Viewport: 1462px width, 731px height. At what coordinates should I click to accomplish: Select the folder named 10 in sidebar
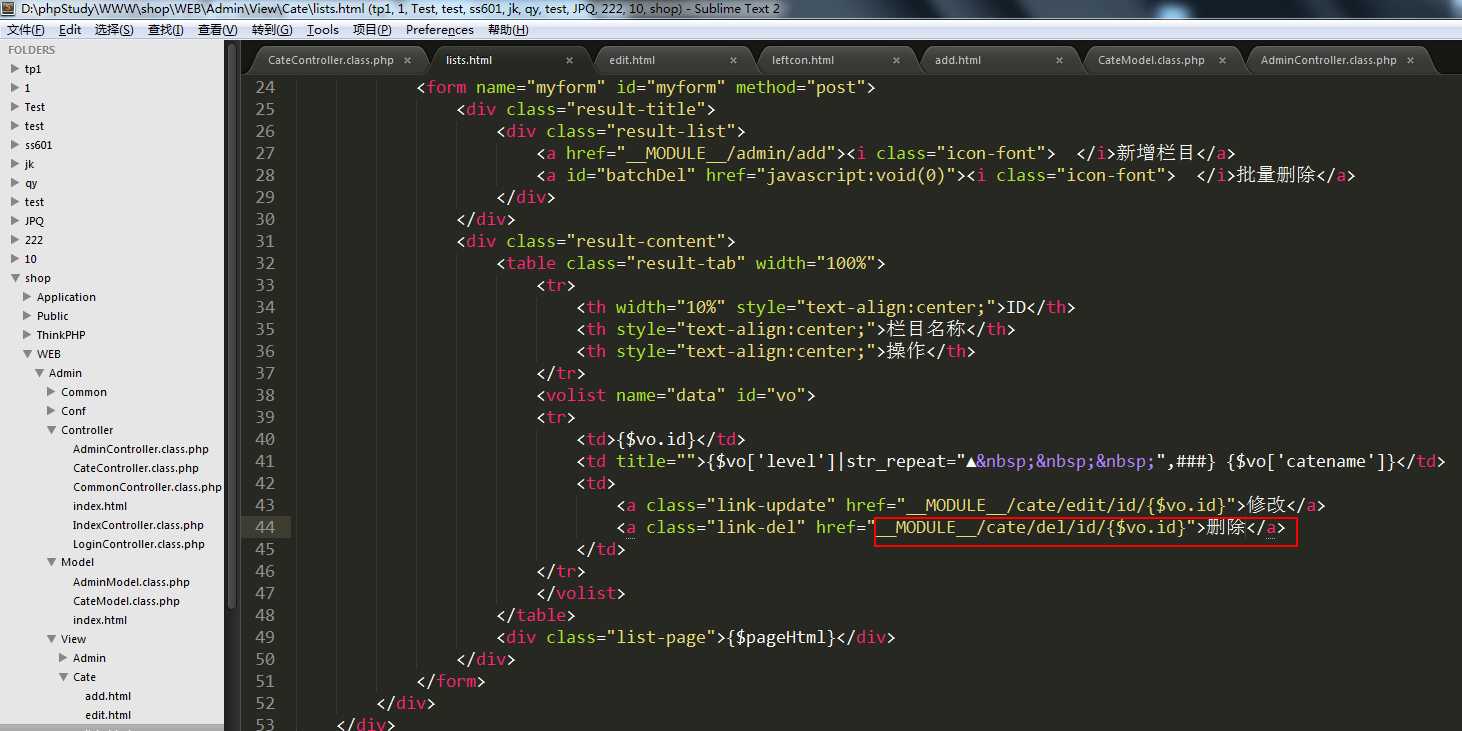(x=31, y=259)
